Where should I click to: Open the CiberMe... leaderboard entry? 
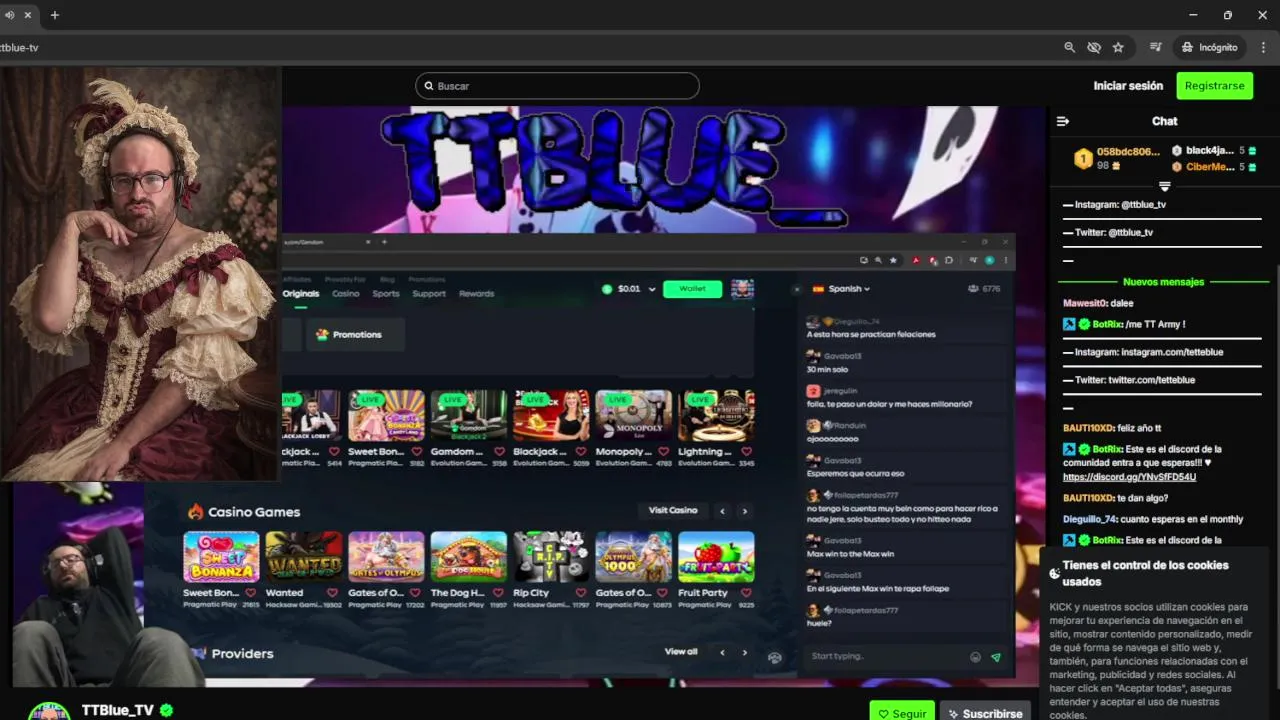tap(1215, 167)
